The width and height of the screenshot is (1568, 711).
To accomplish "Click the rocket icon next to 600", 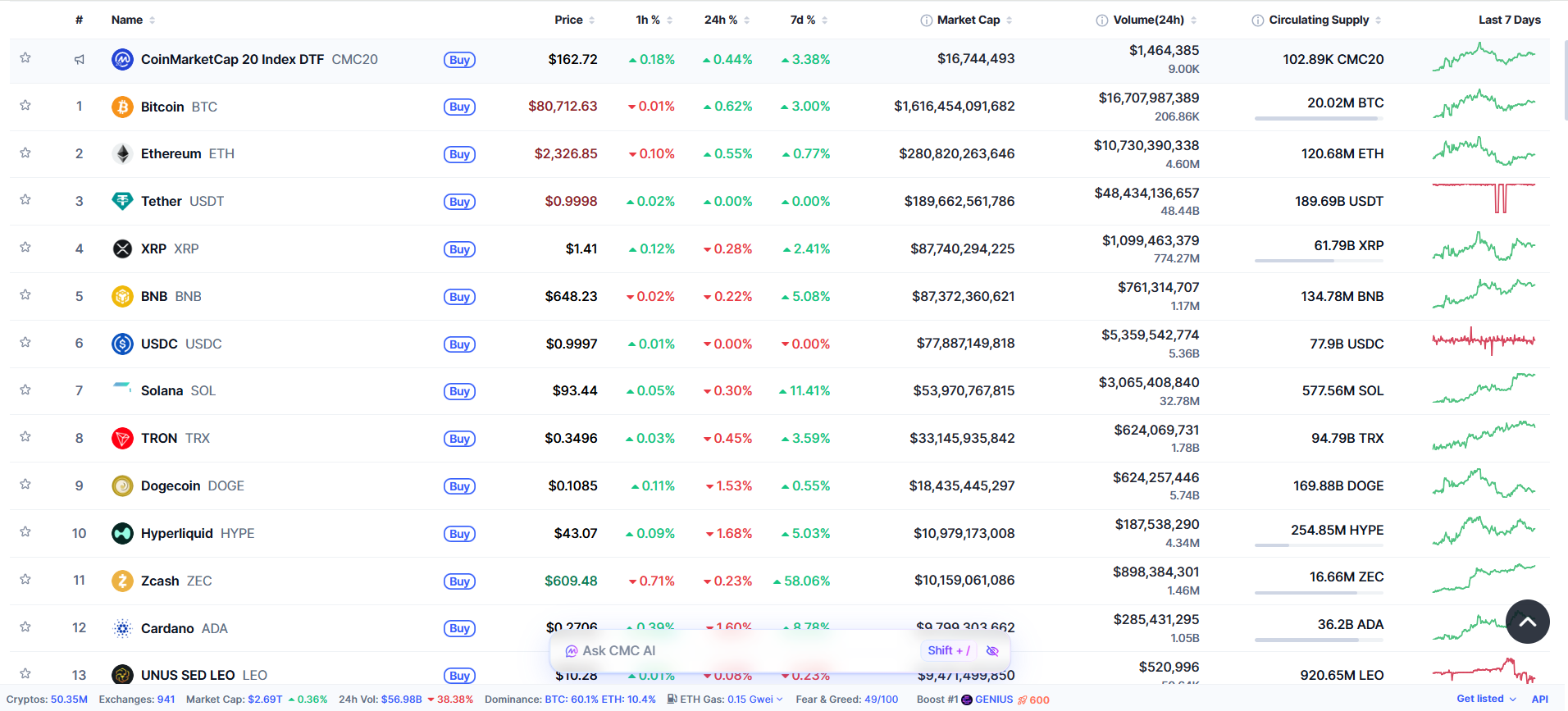I will (1022, 700).
